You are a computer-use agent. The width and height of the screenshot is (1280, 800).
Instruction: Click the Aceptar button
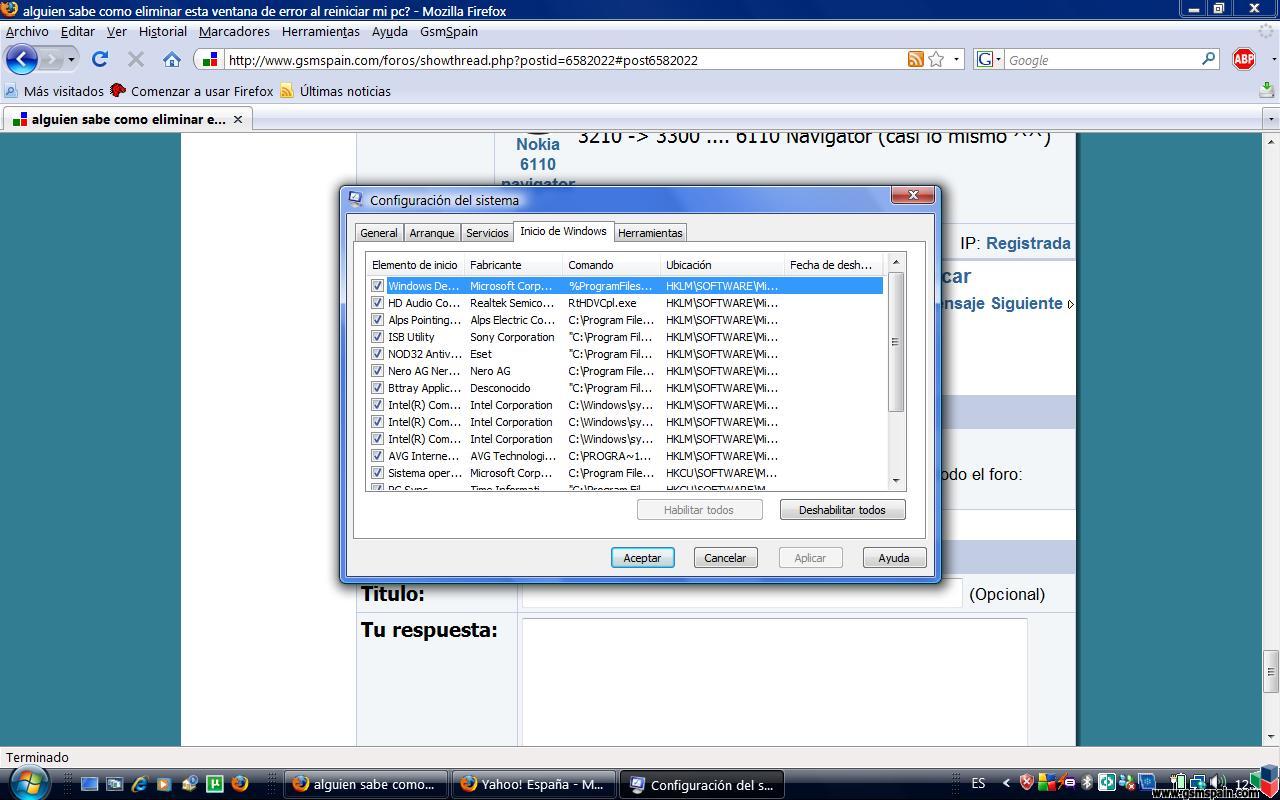coord(642,558)
